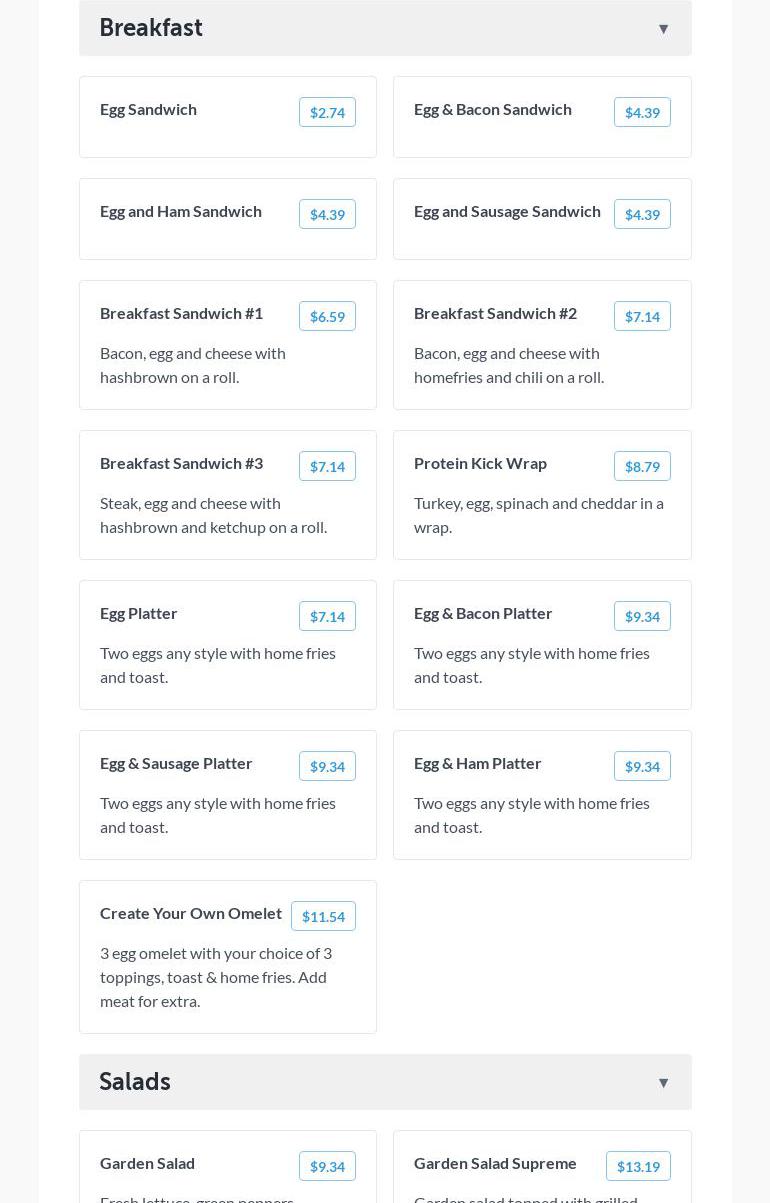Viewport: 770px width, 1203px height.
Task: Open Breakfast Sandwich #1 item
Action: [x=181, y=314]
